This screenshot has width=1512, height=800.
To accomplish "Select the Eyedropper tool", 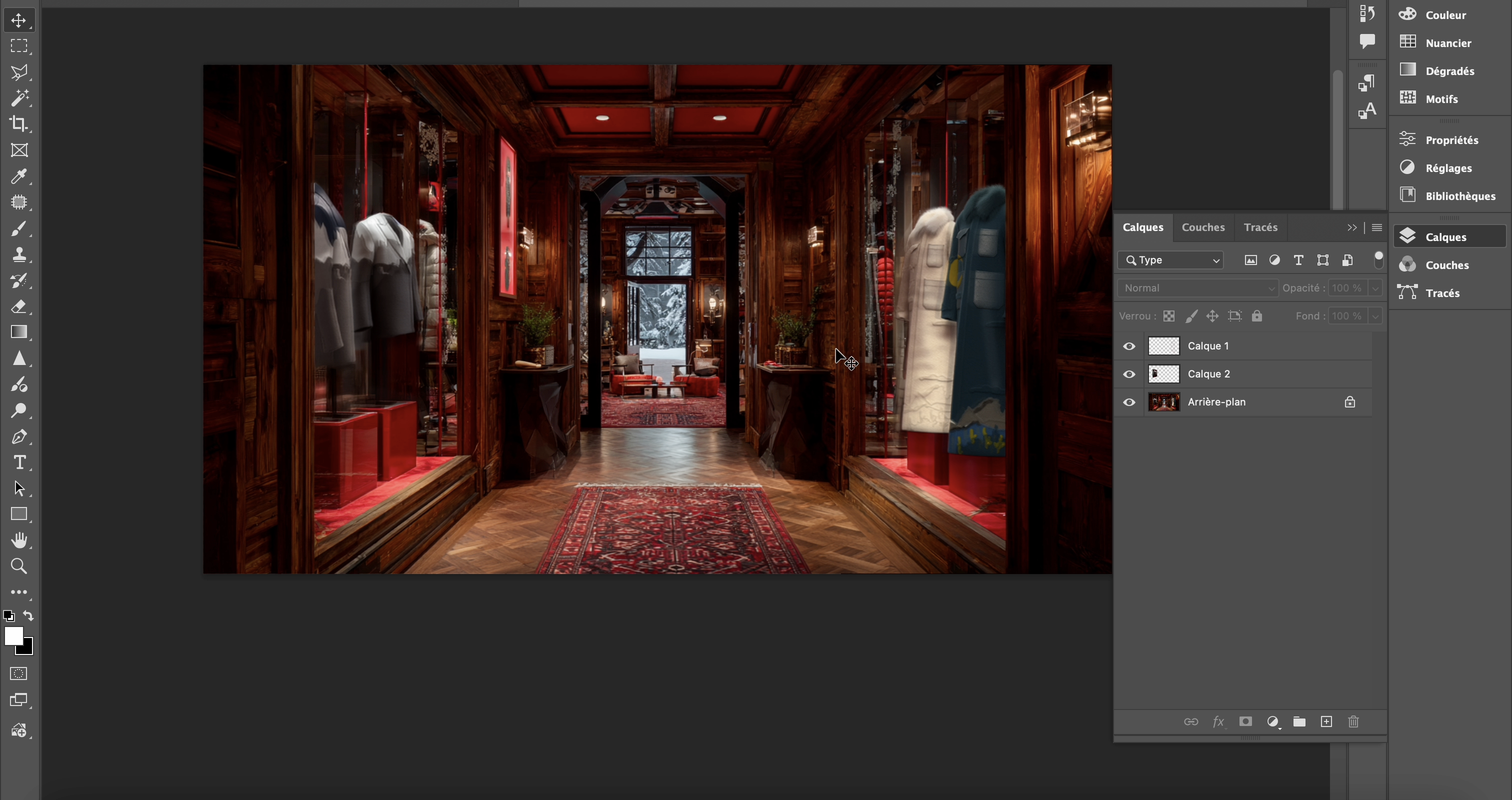I will [x=19, y=176].
